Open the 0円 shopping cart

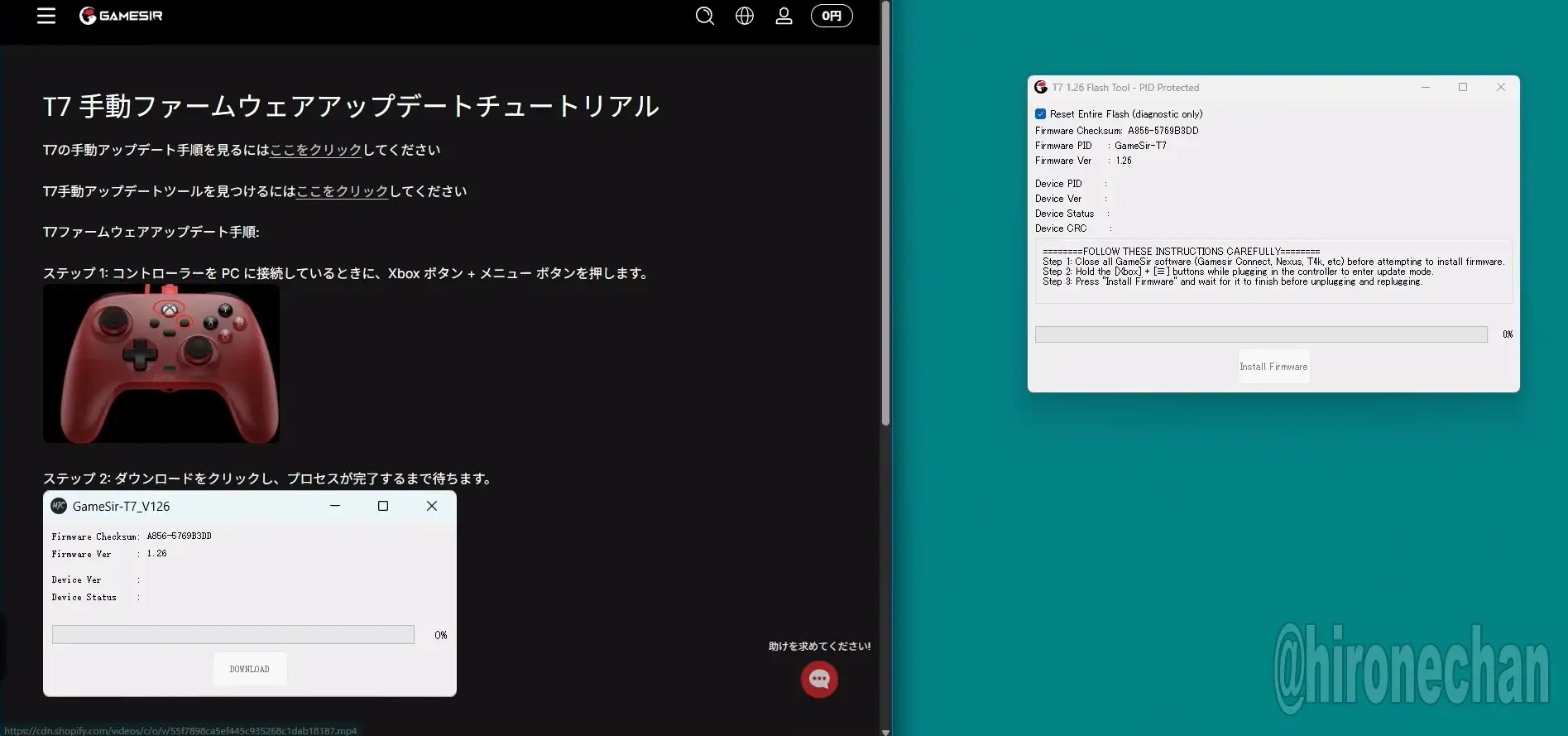[831, 16]
